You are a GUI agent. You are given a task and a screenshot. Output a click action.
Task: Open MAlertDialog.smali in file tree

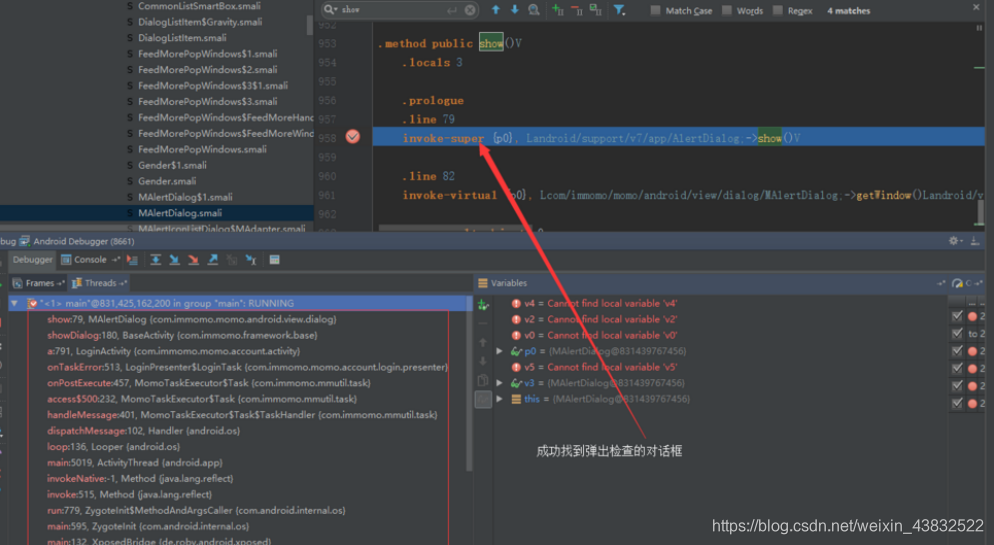click(x=180, y=213)
